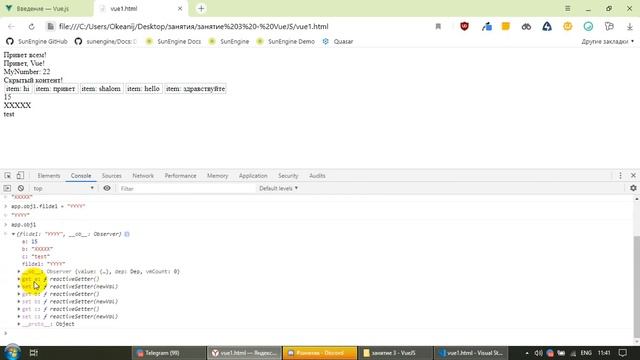Click the console prompt input line
The image size is (640, 360).
tap(318, 333)
